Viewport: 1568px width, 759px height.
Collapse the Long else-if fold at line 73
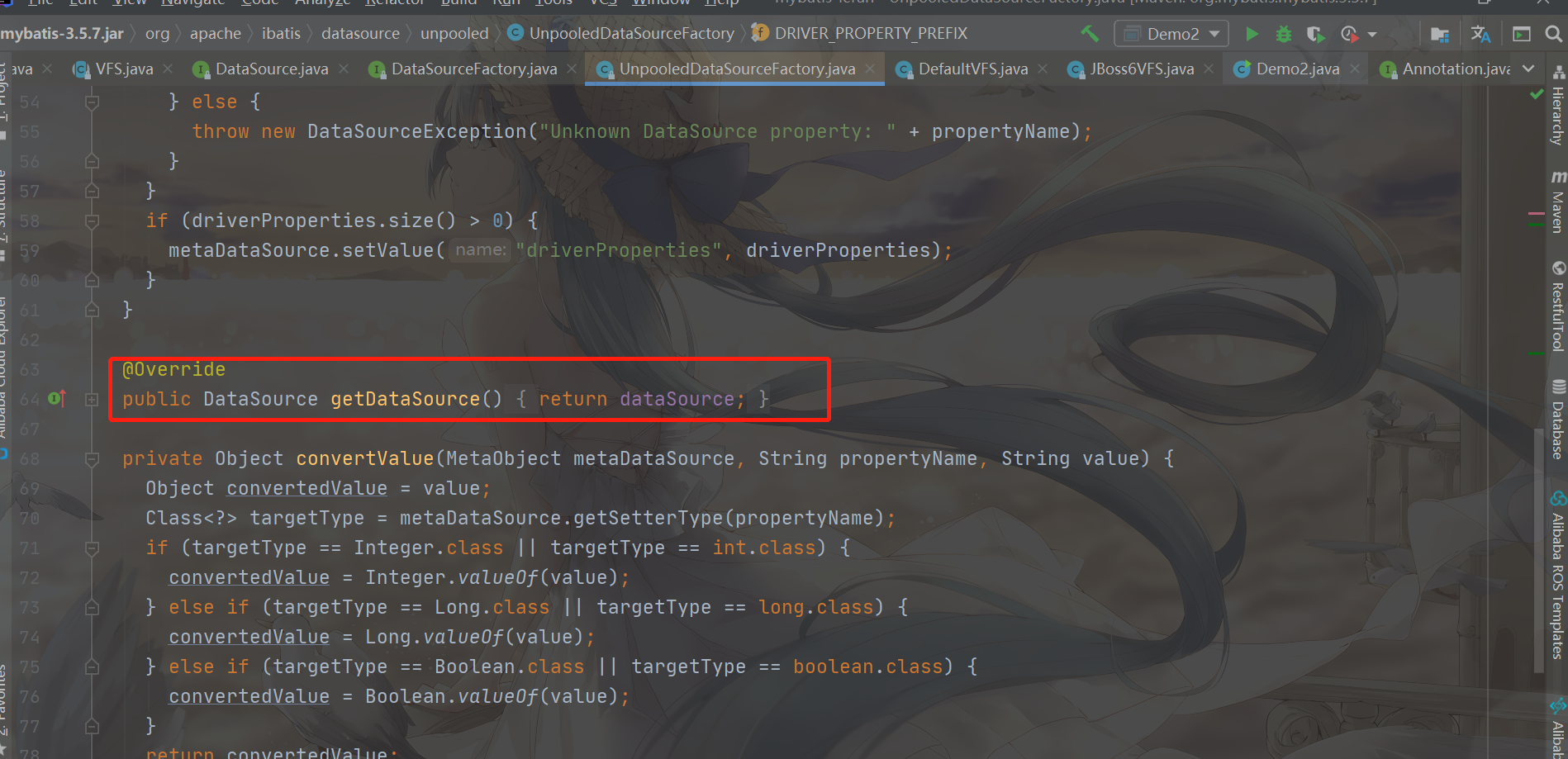[92, 608]
